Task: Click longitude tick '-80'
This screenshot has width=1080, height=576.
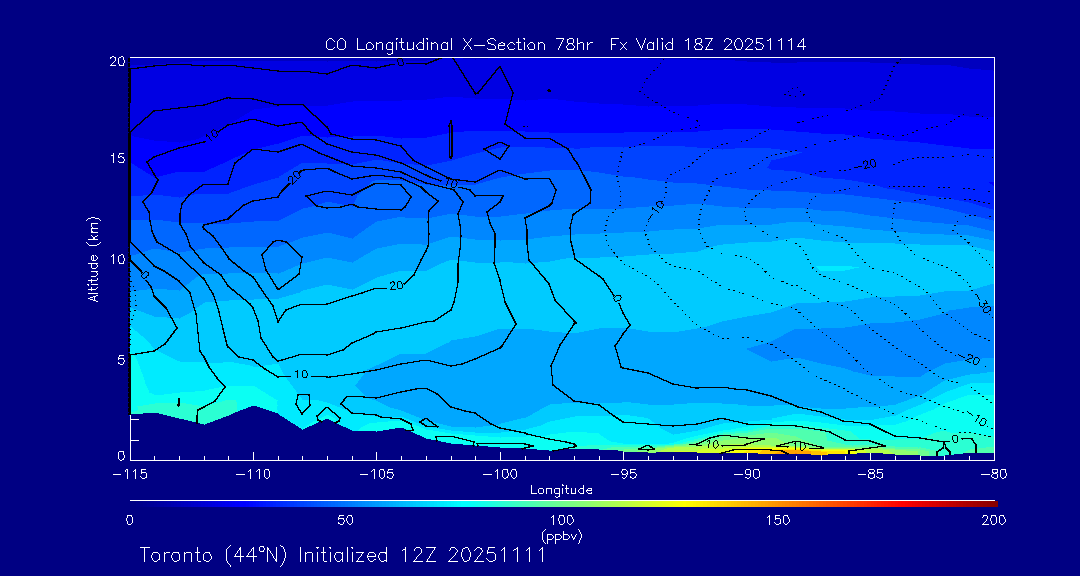Action: [x=994, y=475]
